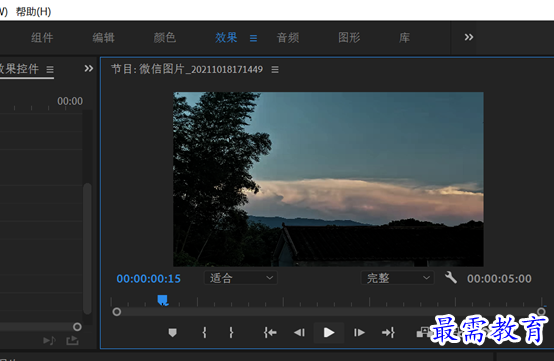Click the 00:00:00:15 playhead timecode
This screenshot has width=554, height=361.
click(148, 279)
